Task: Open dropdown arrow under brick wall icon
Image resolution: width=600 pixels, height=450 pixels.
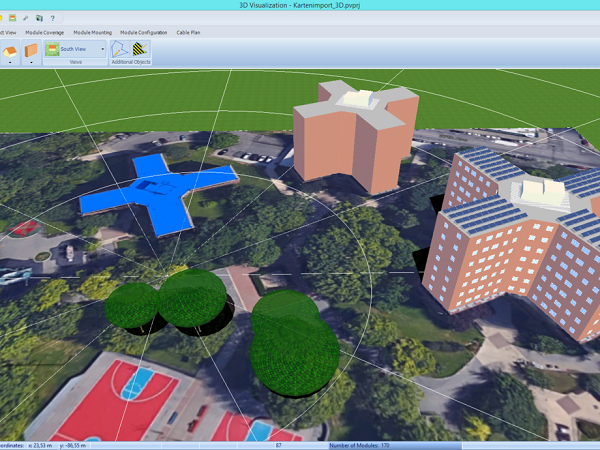Action: (x=31, y=63)
